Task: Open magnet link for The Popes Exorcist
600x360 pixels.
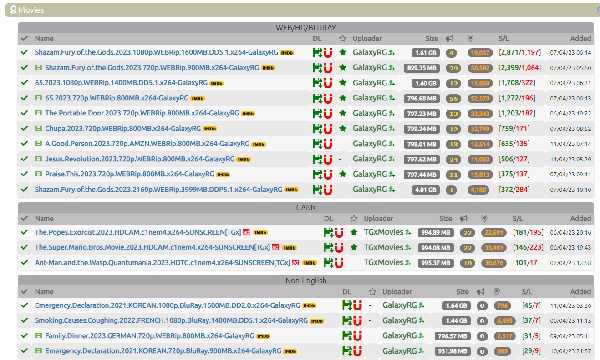Action: click(x=339, y=233)
